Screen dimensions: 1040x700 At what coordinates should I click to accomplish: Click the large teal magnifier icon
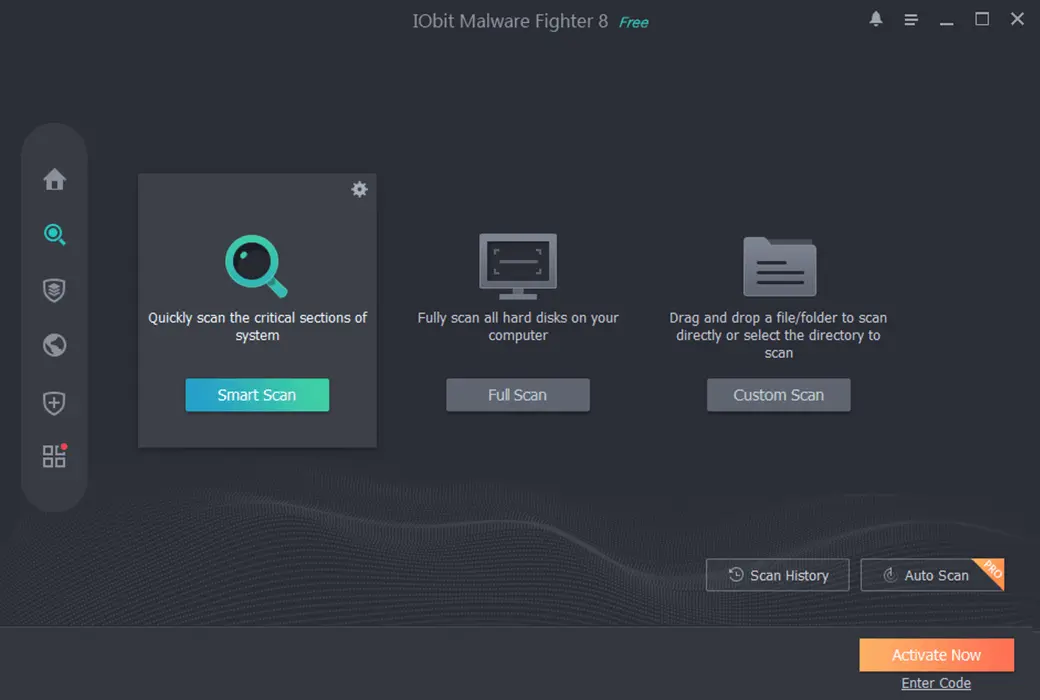tap(256, 265)
